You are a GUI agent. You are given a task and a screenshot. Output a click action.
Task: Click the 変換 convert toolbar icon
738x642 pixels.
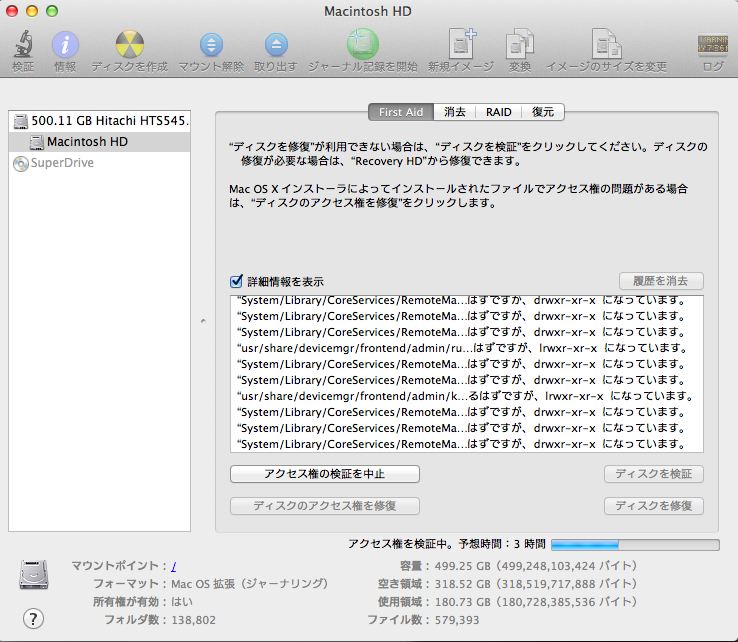pyautogui.click(x=520, y=44)
